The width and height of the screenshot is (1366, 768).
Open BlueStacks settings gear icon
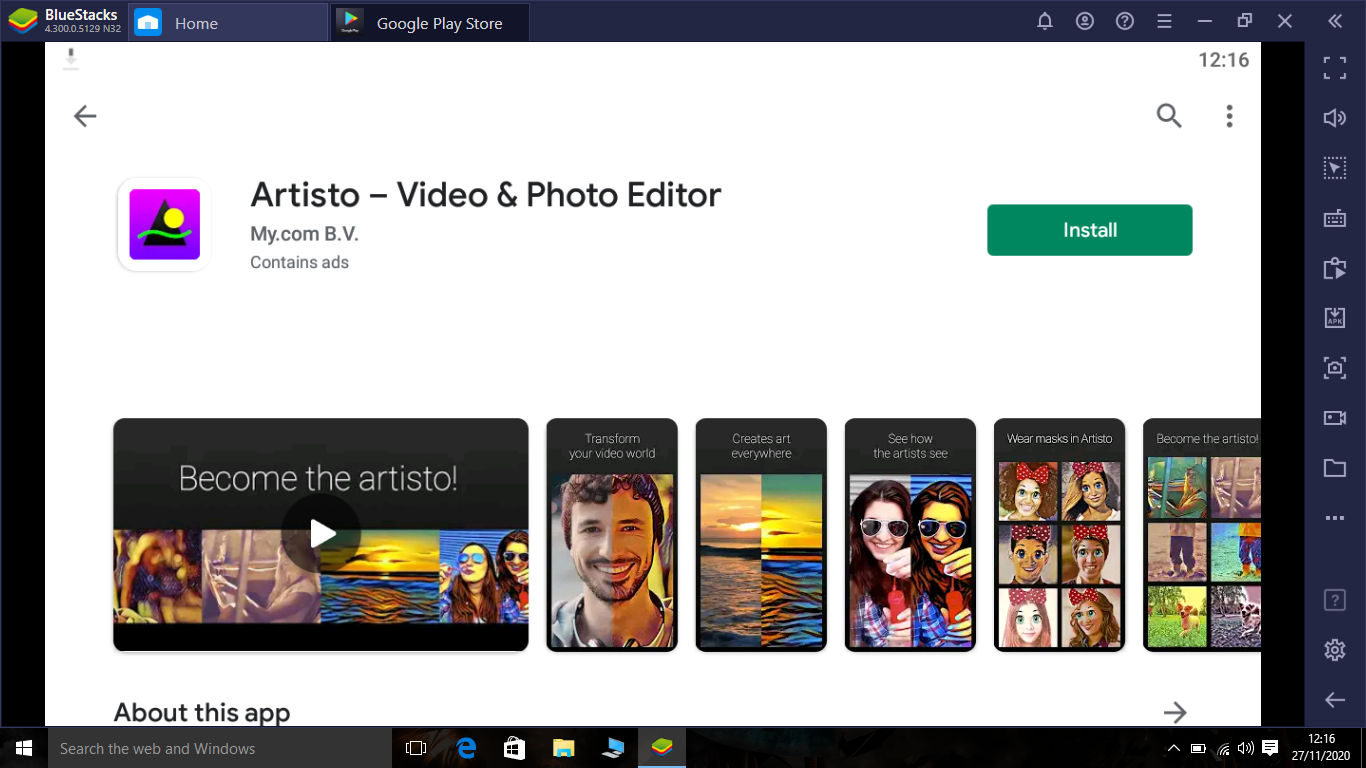1335,650
